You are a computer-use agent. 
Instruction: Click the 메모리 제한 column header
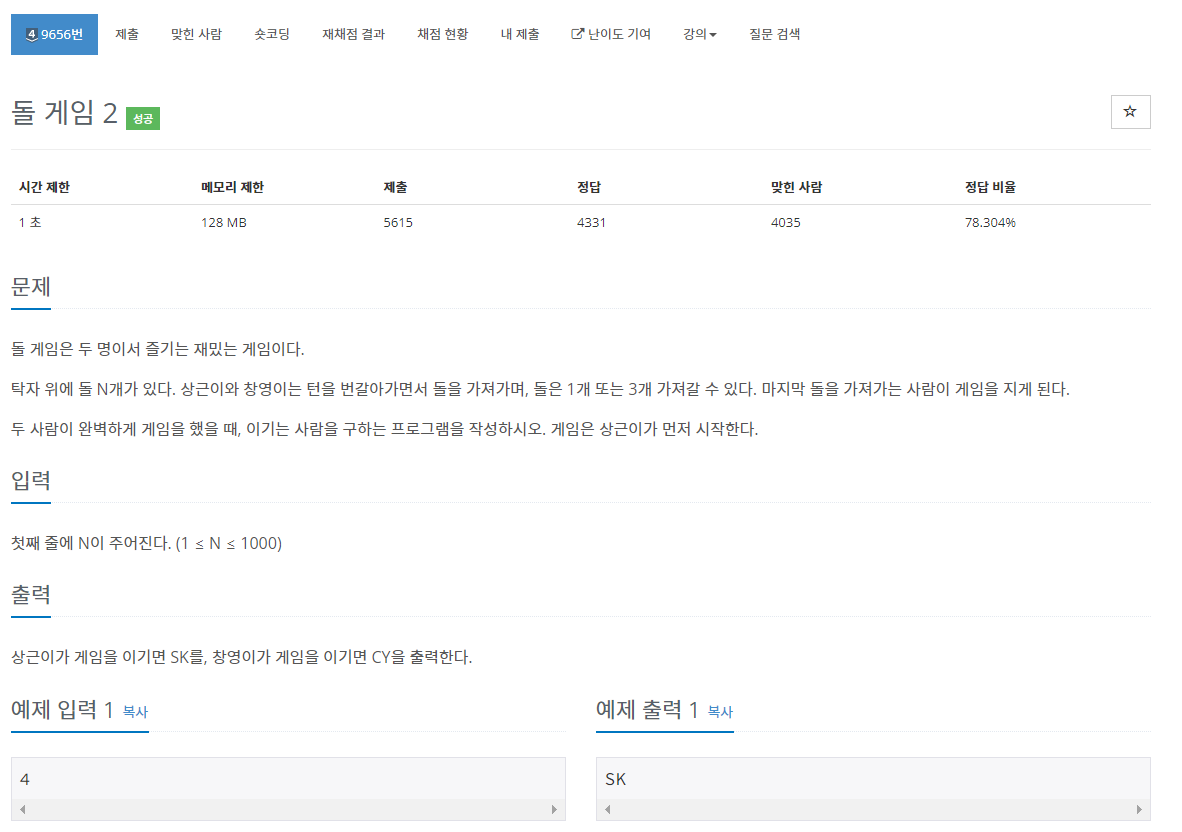coord(232,187)
